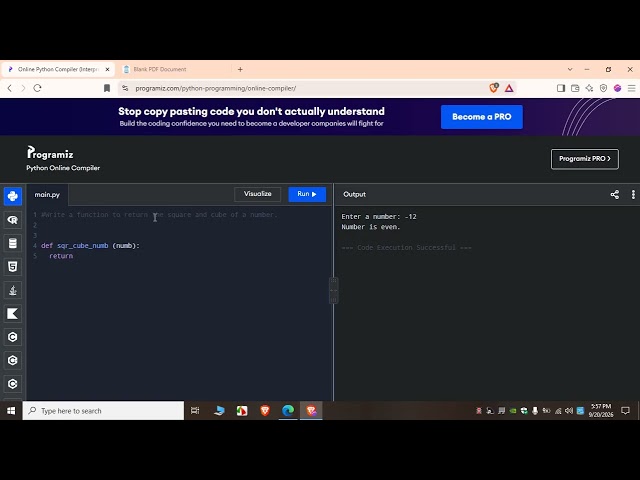The image size is (640, 480).
Task: Open a new browser tab
Action: pos(240,69)
